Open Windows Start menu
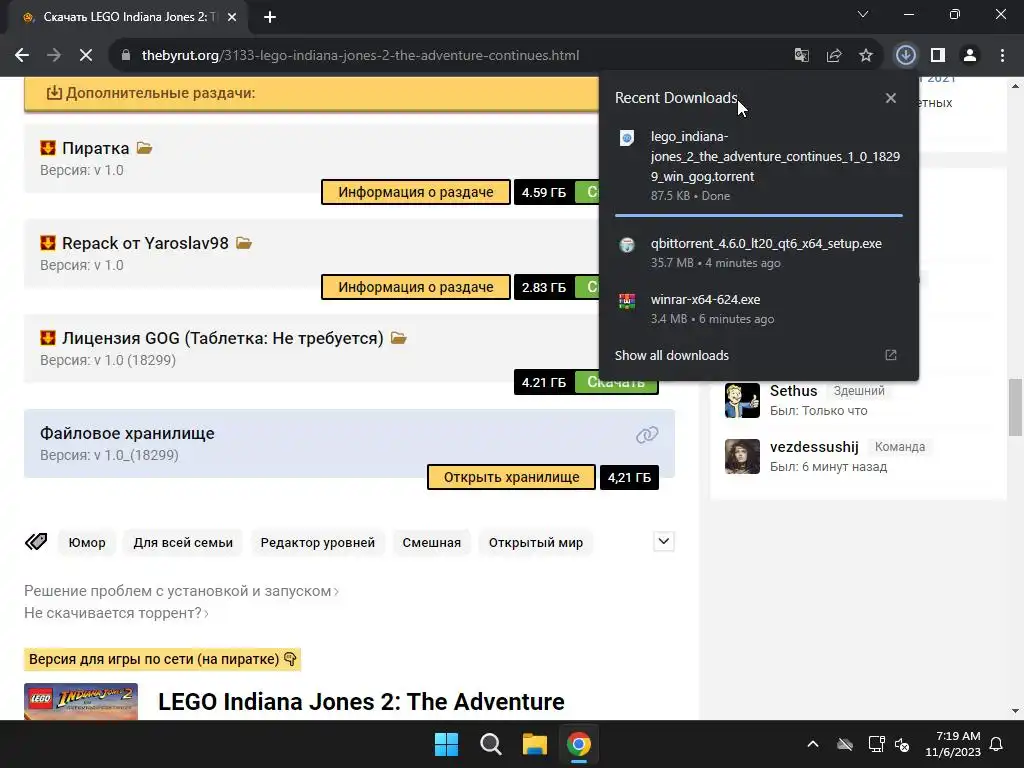The height and width of the screenshot is (768, 1024). (x=447, y=744)
